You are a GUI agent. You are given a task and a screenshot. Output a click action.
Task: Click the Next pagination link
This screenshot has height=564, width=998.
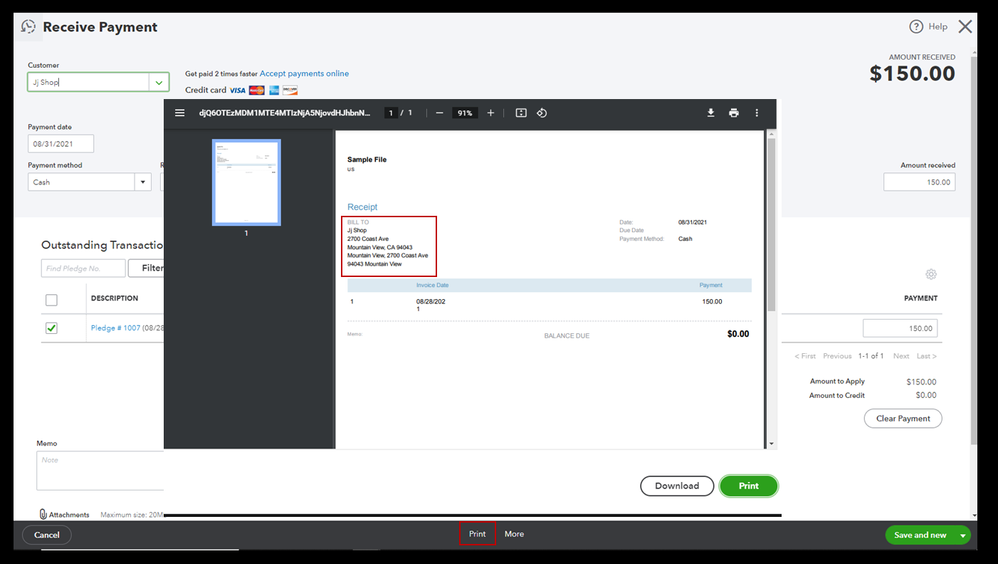[901, 356]
